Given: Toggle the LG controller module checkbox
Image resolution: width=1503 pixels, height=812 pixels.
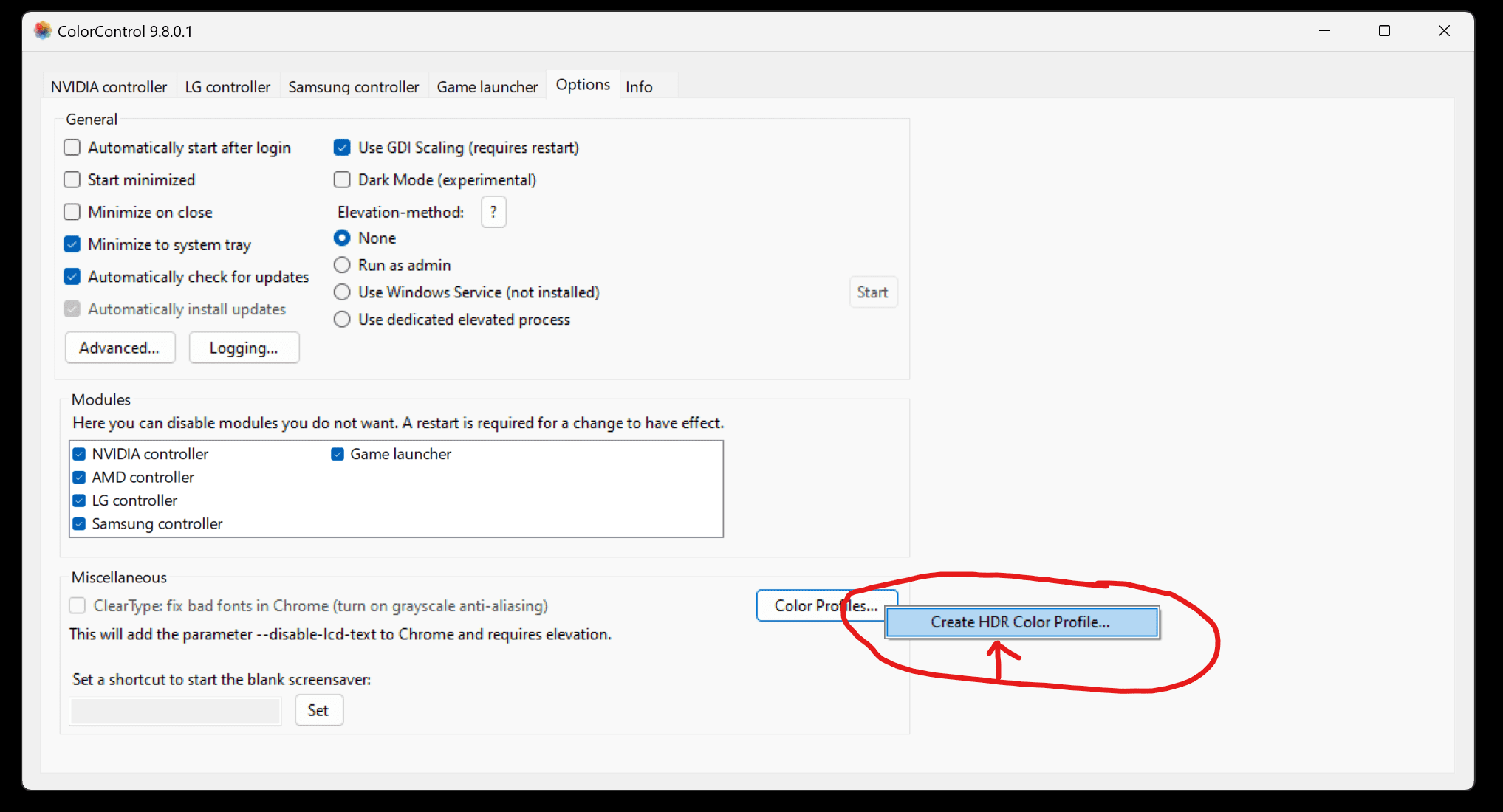Looking at the screenshot, I should click(79, 500).
